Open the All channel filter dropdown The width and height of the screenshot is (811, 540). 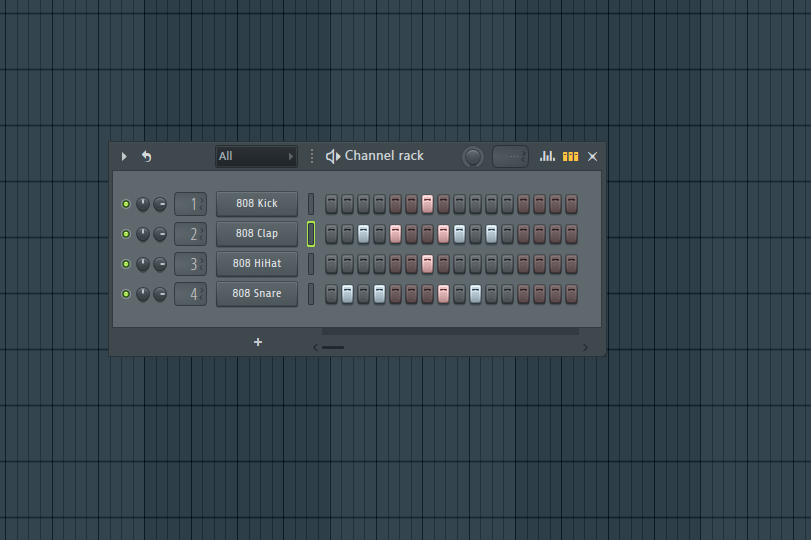256,156
